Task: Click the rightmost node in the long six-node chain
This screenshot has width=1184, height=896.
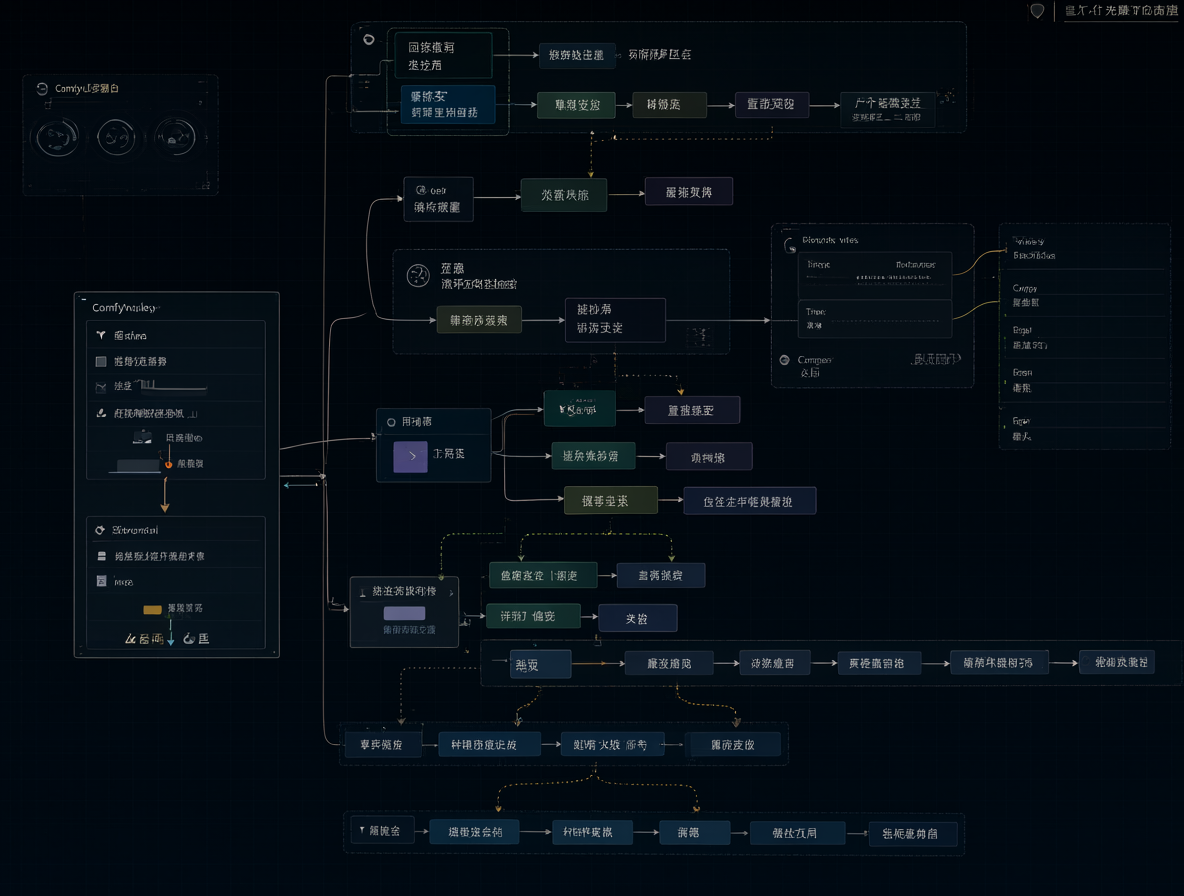Action: [1117, 662]
